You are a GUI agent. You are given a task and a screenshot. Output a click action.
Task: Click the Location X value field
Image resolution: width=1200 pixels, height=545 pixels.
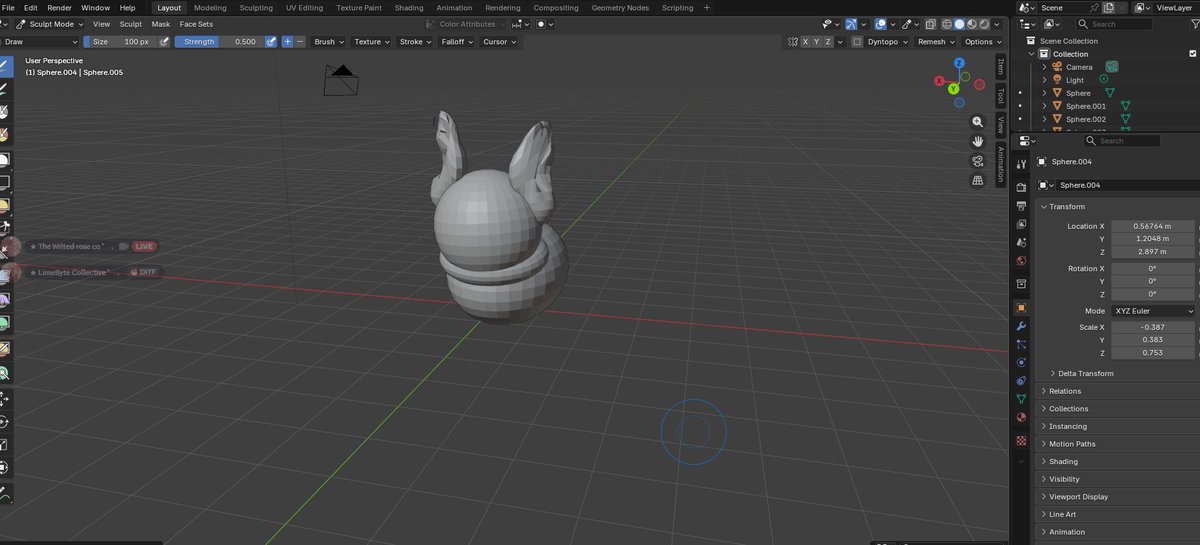tap(1153, 226)
